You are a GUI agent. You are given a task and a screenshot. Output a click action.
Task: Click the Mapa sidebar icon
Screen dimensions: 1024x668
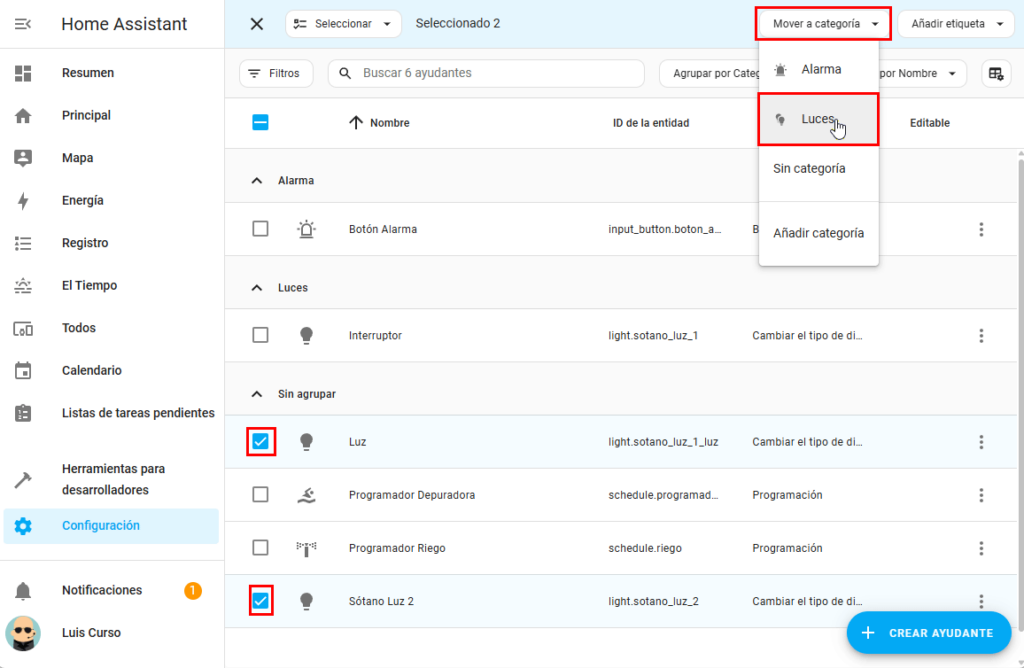click(23, 158)
